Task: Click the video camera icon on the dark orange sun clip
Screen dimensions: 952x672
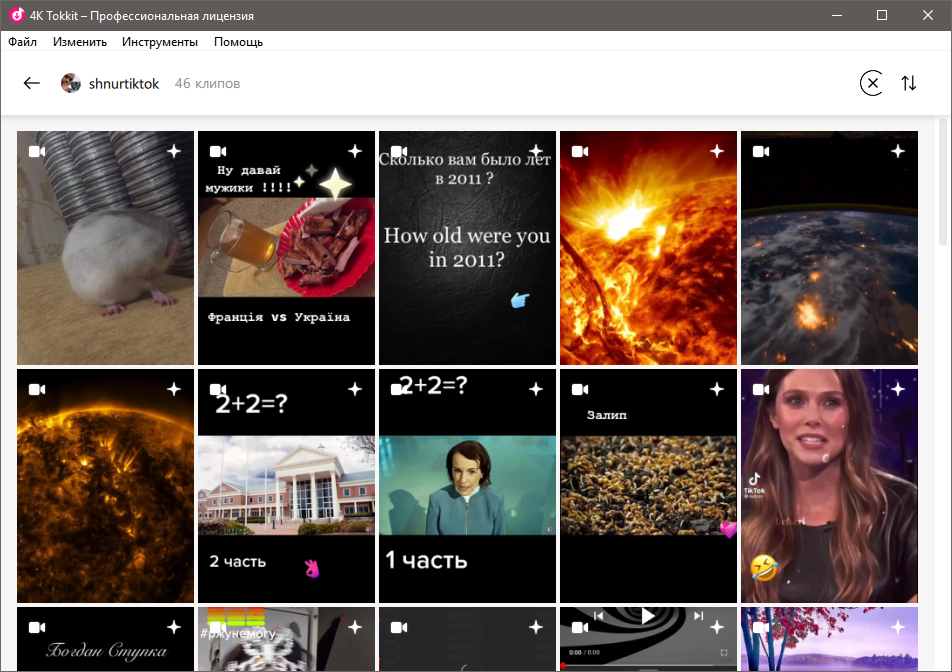Action: (37, 389)
